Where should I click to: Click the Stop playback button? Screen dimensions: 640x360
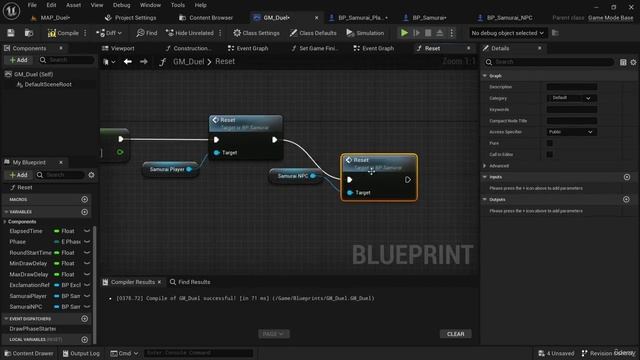tap(428, 33)
